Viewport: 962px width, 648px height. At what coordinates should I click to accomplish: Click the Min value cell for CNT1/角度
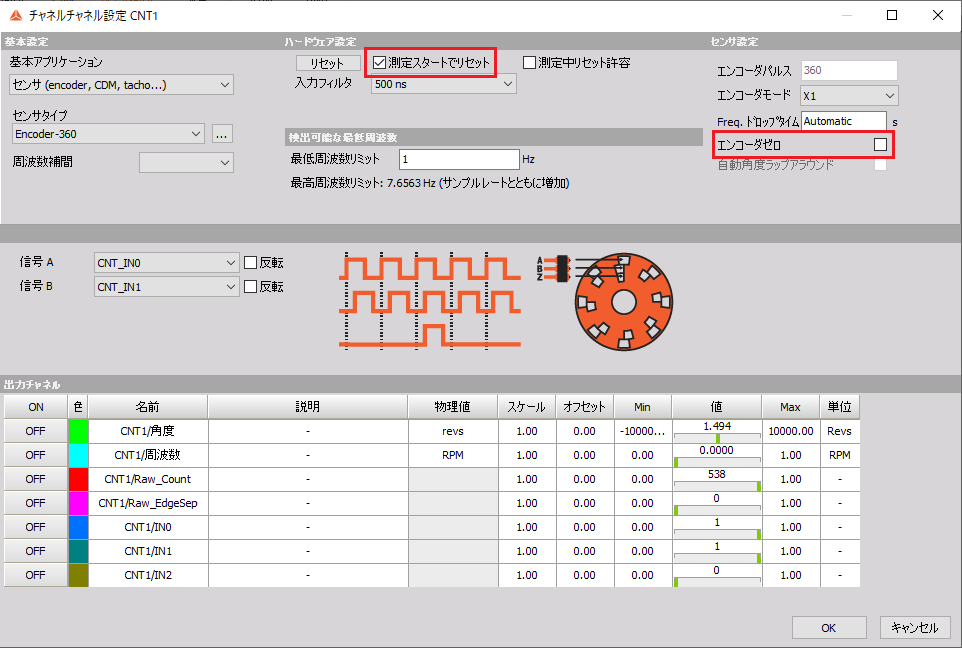click(642, 431)
